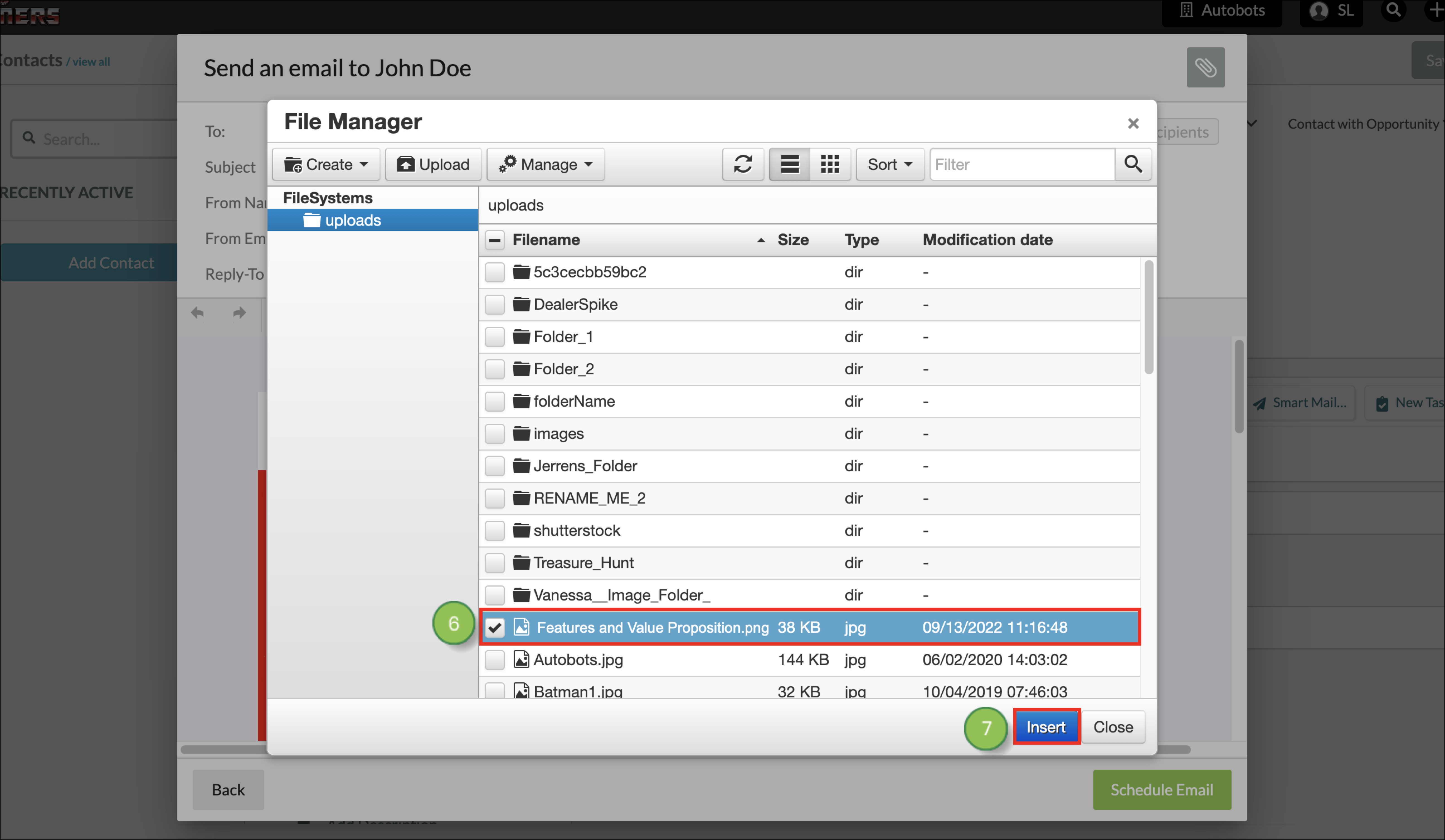Click the FileSystems tree root
Image resolution: width=1445 pixels, height=840 pixels.
coord(328,198)
